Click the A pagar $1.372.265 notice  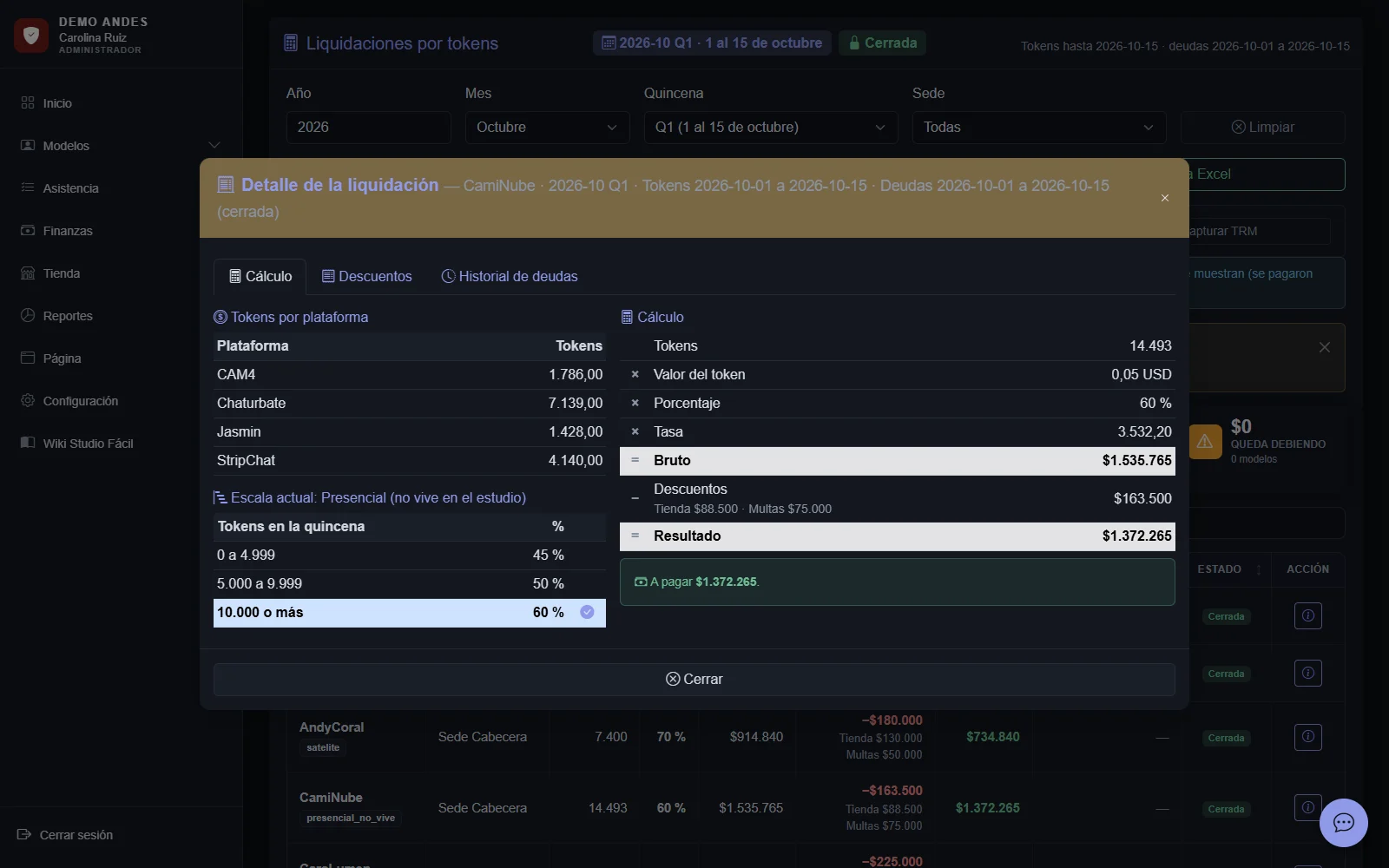click(x=898, y=582)
